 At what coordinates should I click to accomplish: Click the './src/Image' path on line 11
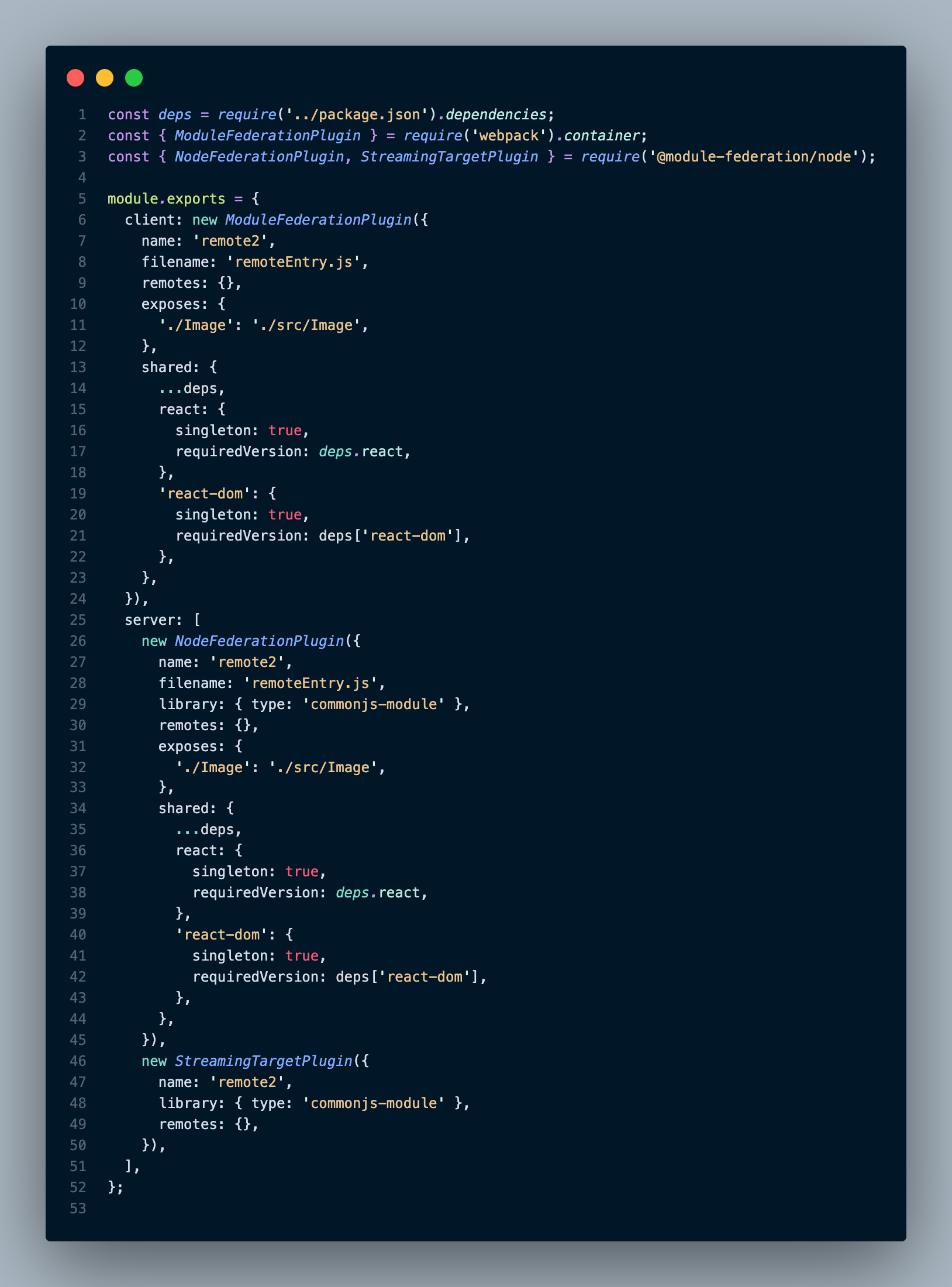click(x=309, y=325)
